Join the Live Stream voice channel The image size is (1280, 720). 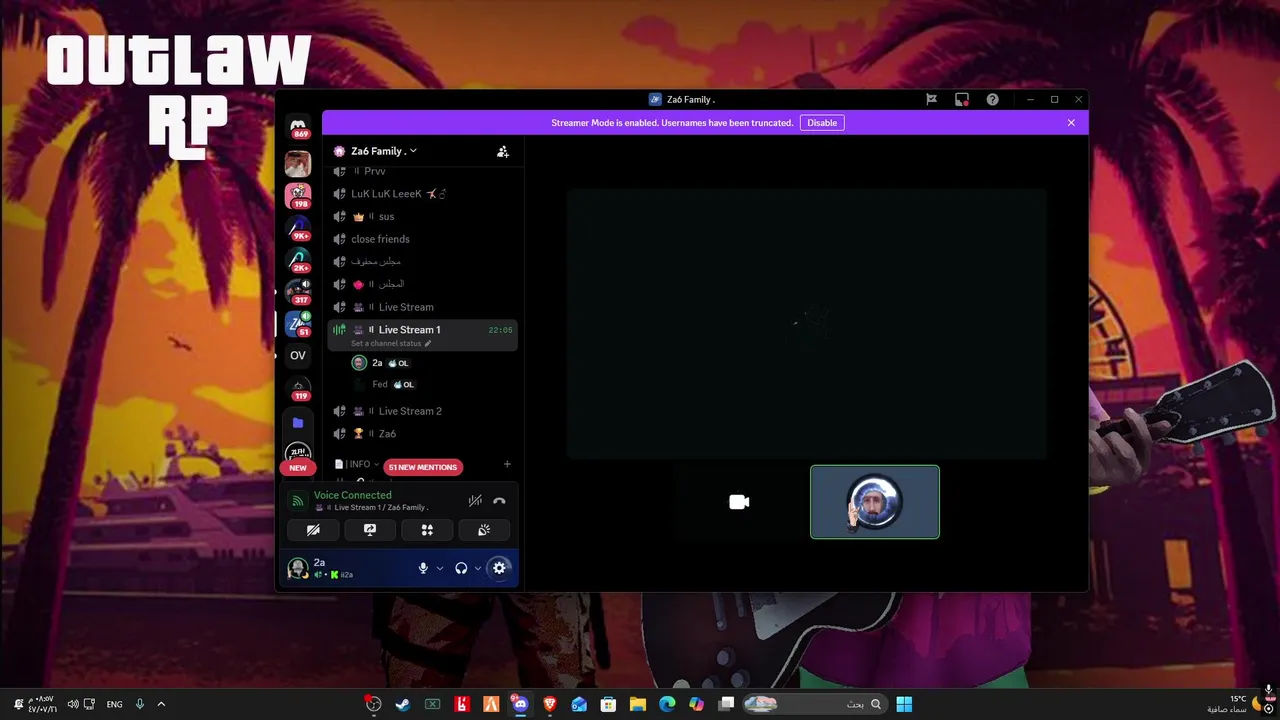pos(423,307)
